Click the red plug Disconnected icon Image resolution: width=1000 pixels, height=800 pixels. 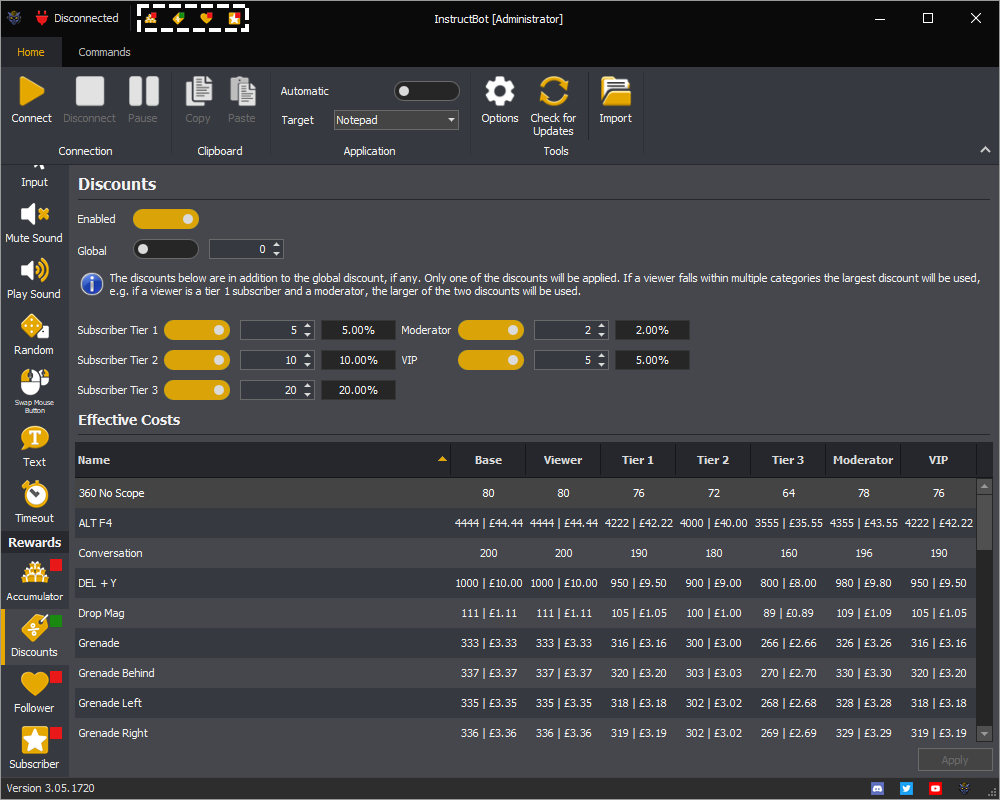coord(42,18)
